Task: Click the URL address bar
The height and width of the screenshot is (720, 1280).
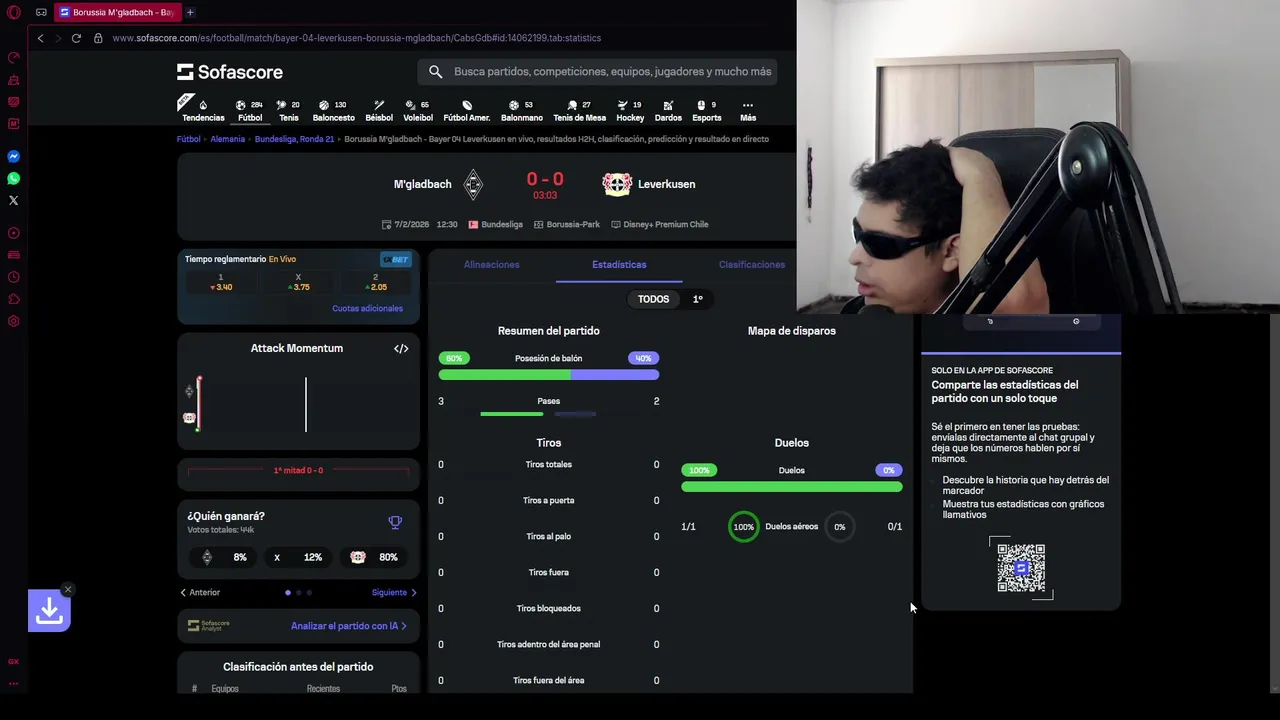Action: click(356, 38)
